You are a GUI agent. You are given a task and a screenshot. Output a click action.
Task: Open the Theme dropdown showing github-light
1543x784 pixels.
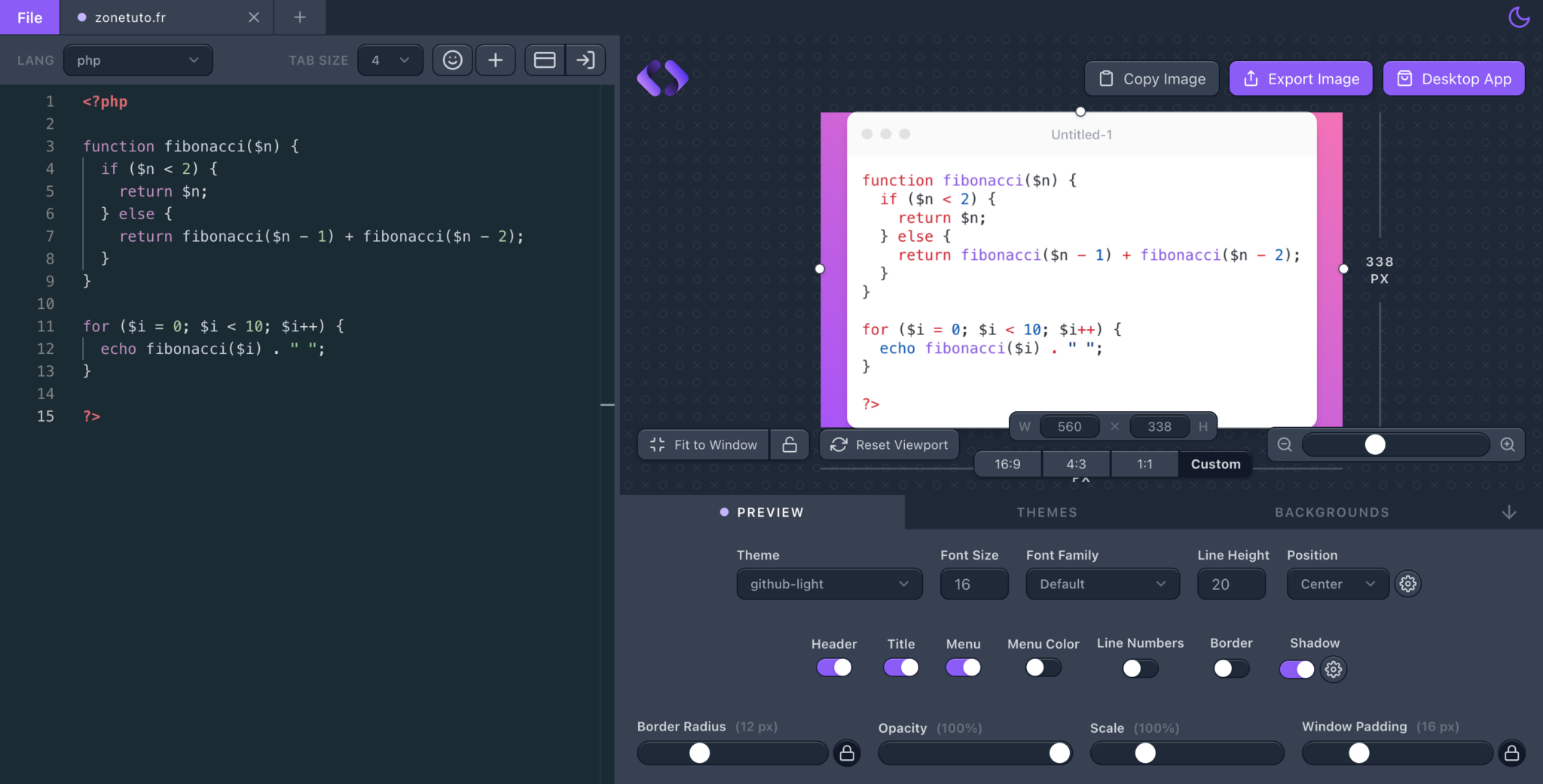pos(828,584)
